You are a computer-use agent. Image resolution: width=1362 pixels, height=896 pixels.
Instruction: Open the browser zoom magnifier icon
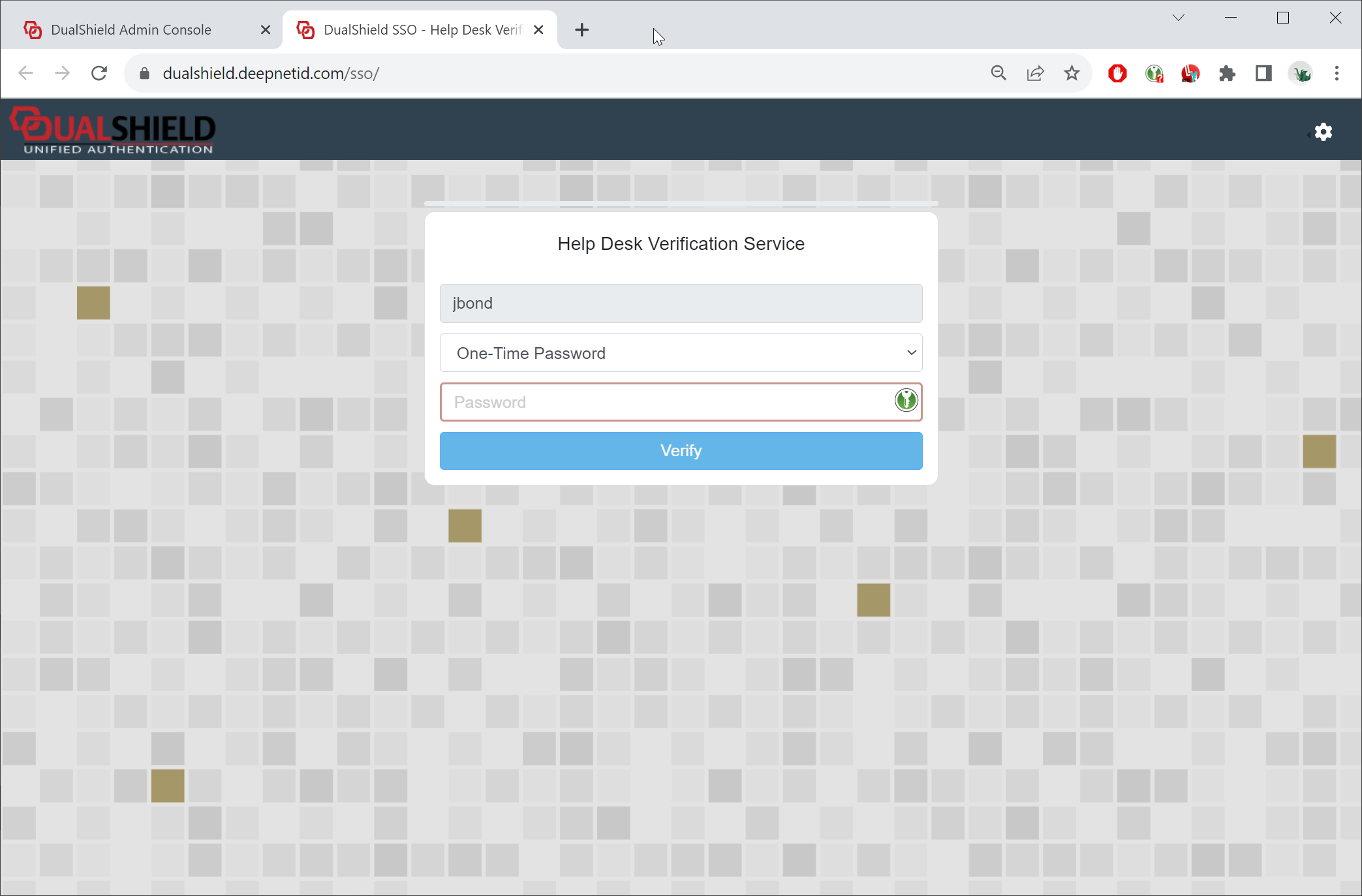pyautogui.click(x=998, y=73)
